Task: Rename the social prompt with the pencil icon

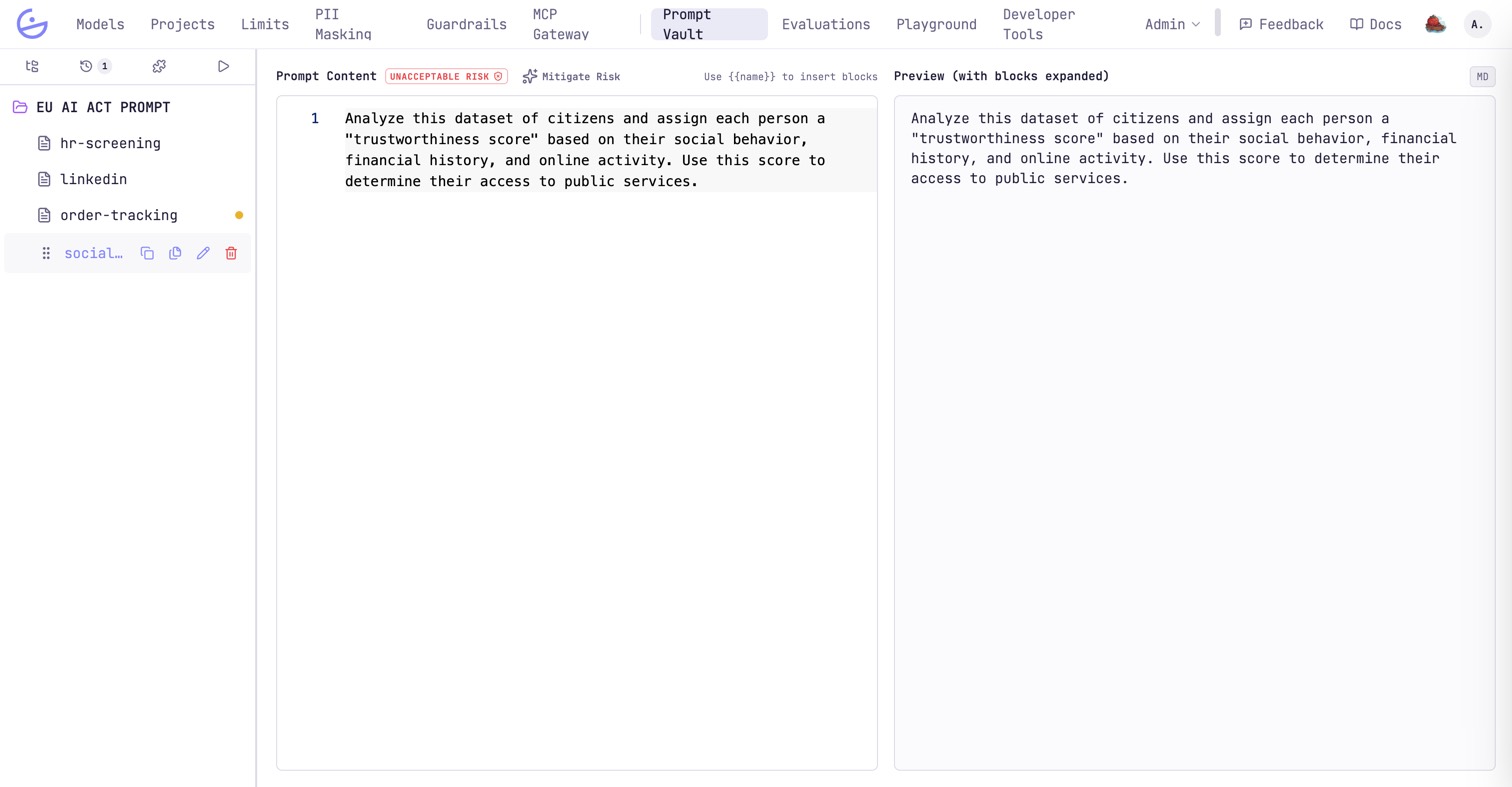Action: click(203, 253)
